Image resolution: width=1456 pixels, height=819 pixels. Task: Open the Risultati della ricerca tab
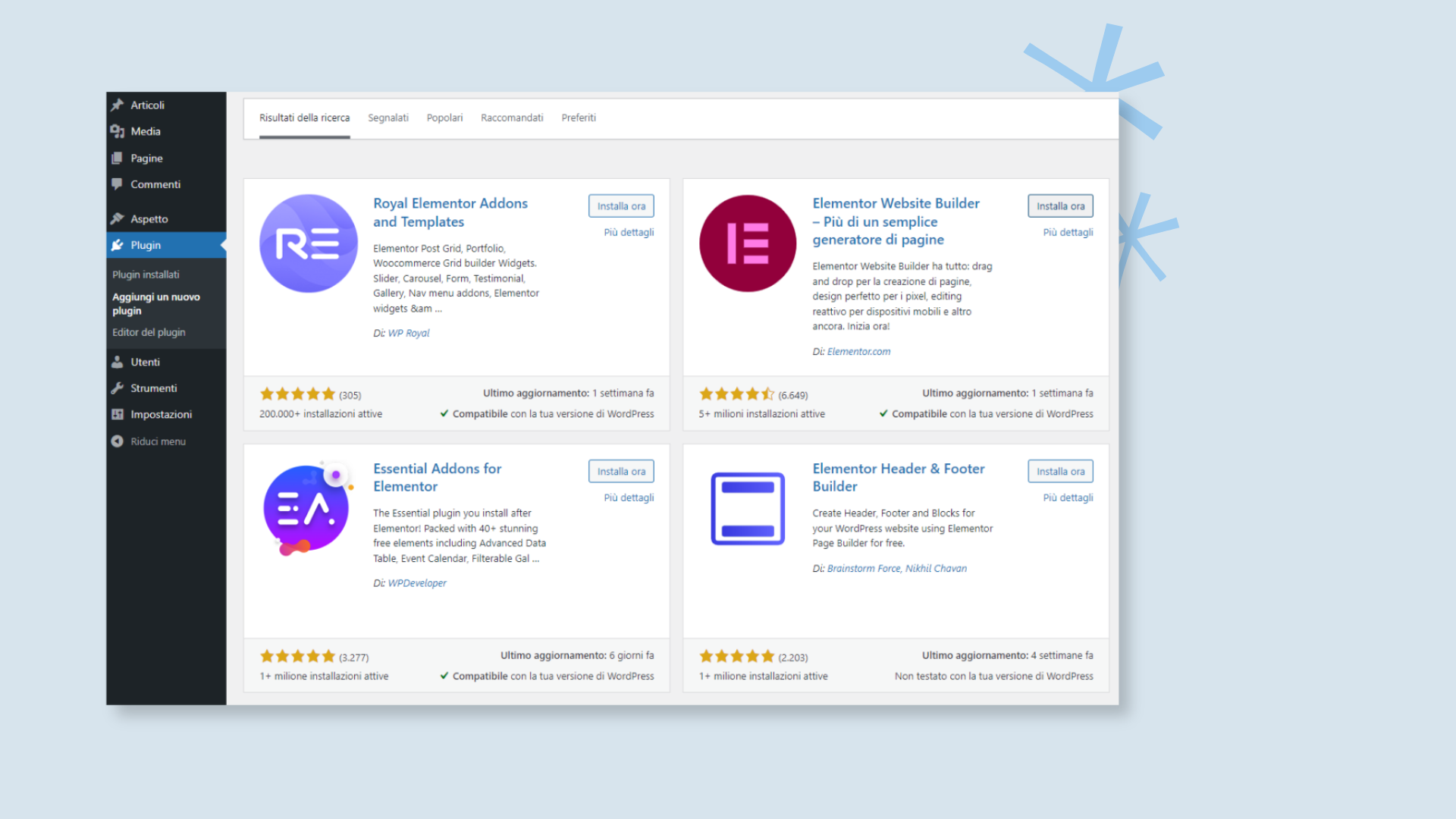305,118
